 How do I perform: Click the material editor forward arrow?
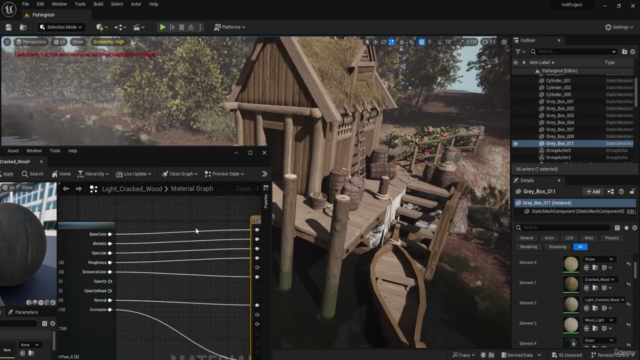pos(78,189)
